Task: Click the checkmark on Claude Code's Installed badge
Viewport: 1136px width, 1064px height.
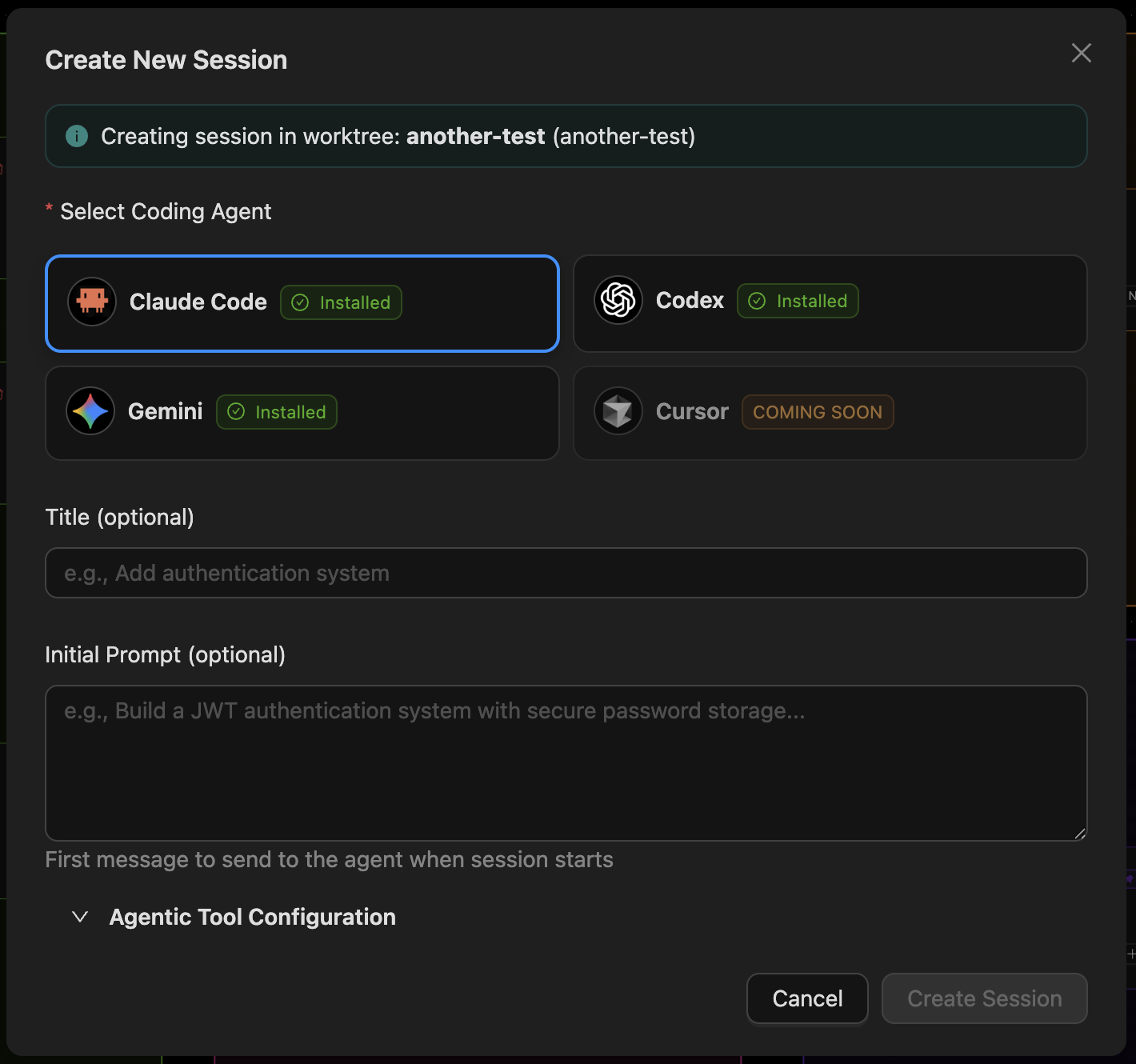Action: (300, 302)
